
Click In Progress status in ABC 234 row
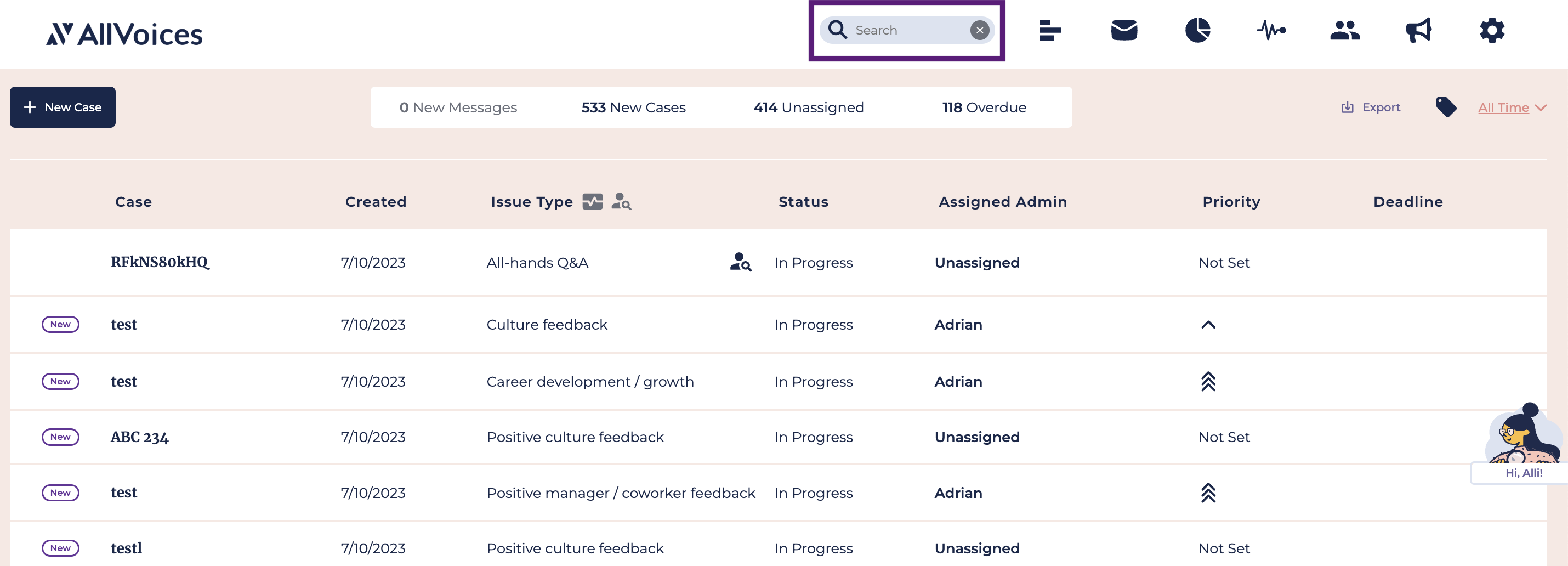(813, 437)
